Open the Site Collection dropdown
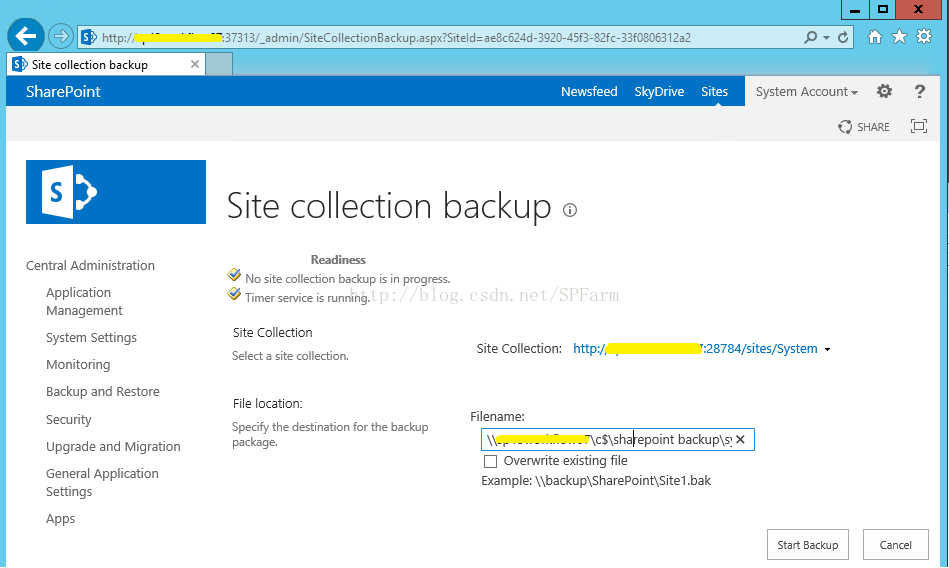This screenshot has height=568, width=949. [827, 349]
